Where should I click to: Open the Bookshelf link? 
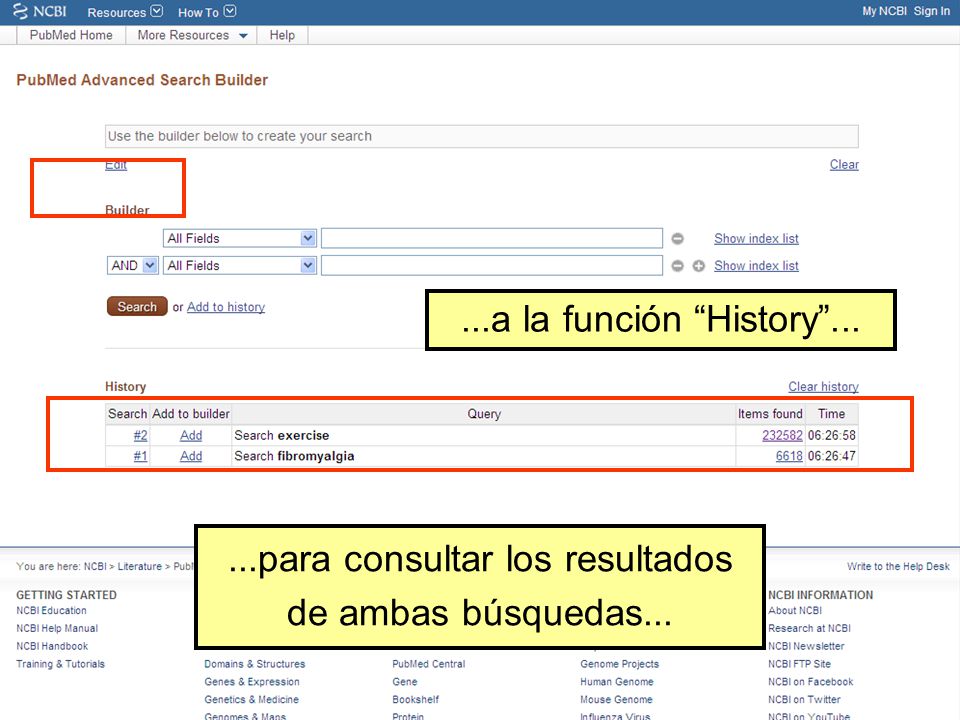coord(416,699)
